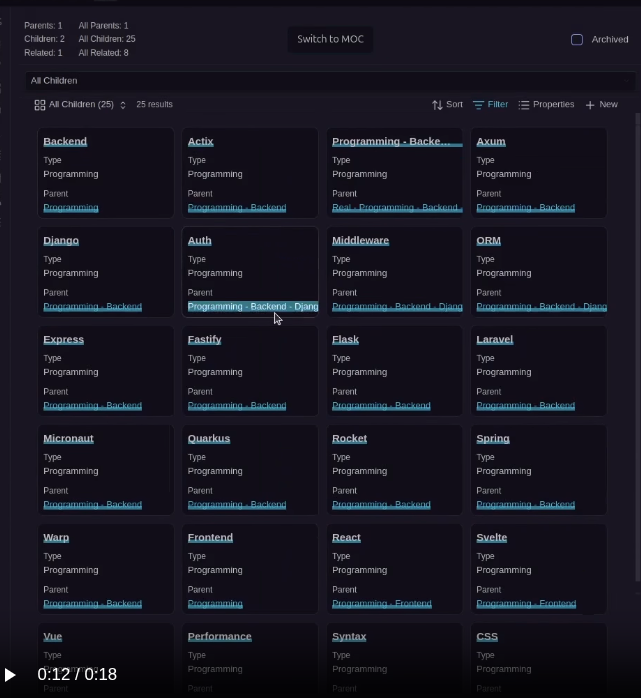This screenshot has width=641, height=698.
Task: Click the Filter funnel icon
Action: tap(479, 105)
